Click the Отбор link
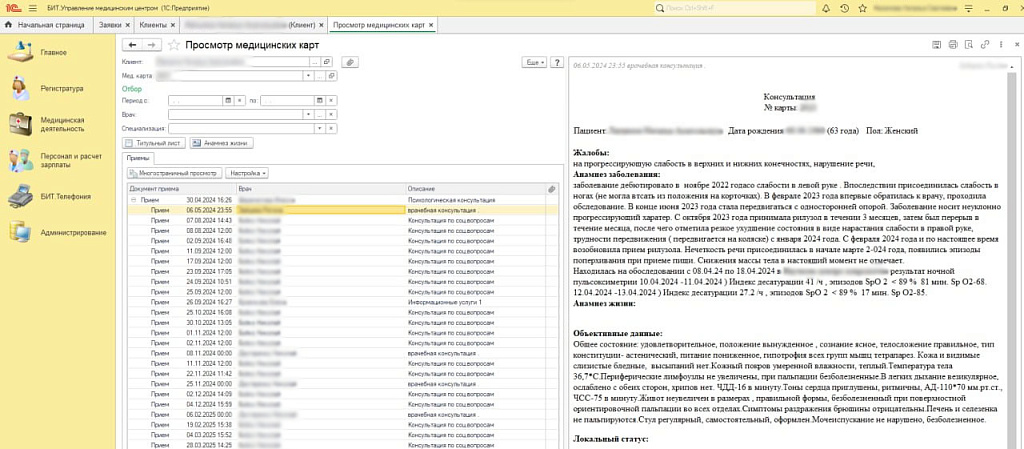Image resolution: width=1024 pixels, height=449 pixels. tap(131, 89)
